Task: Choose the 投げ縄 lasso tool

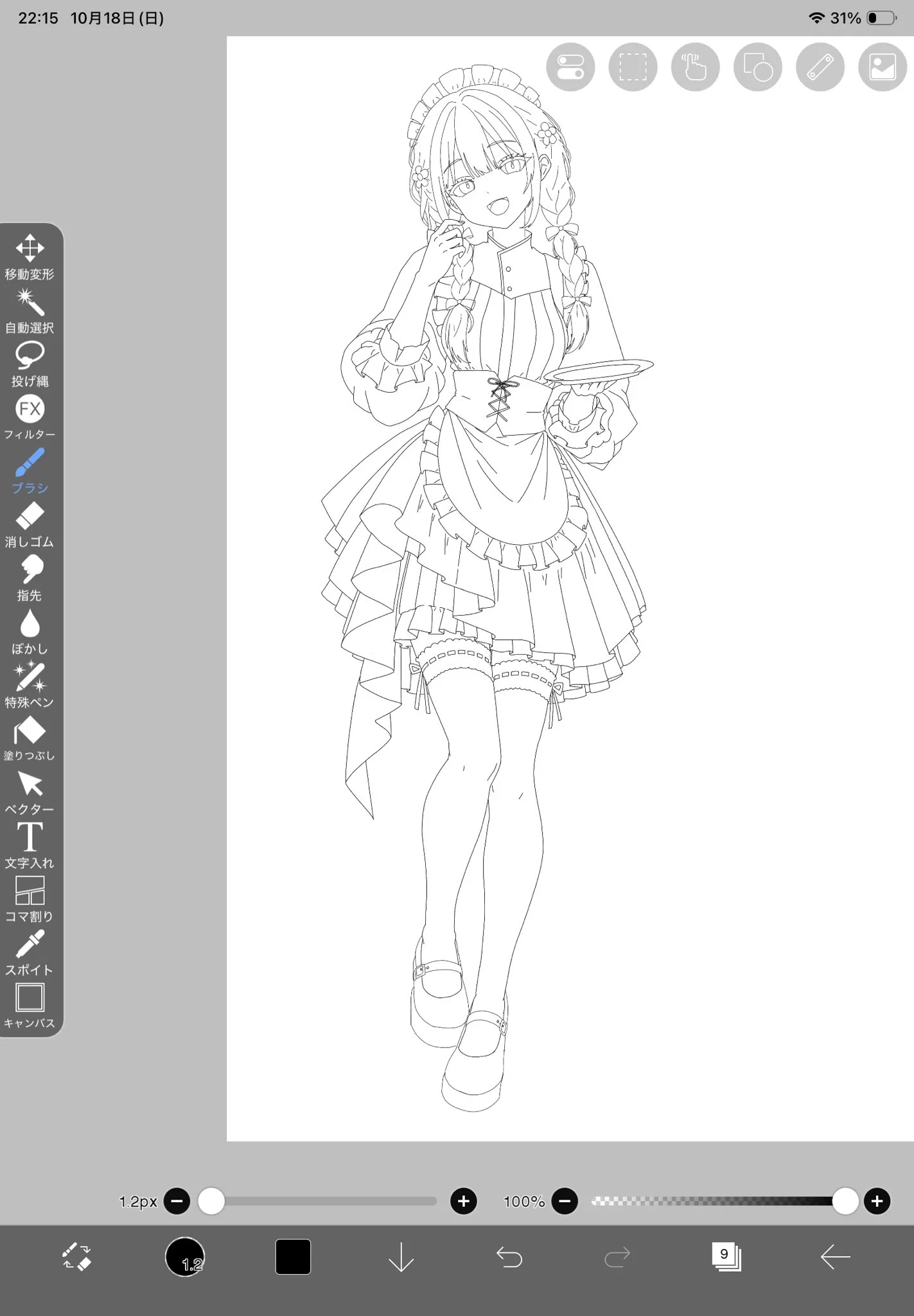Action: [x=30, y=364]
